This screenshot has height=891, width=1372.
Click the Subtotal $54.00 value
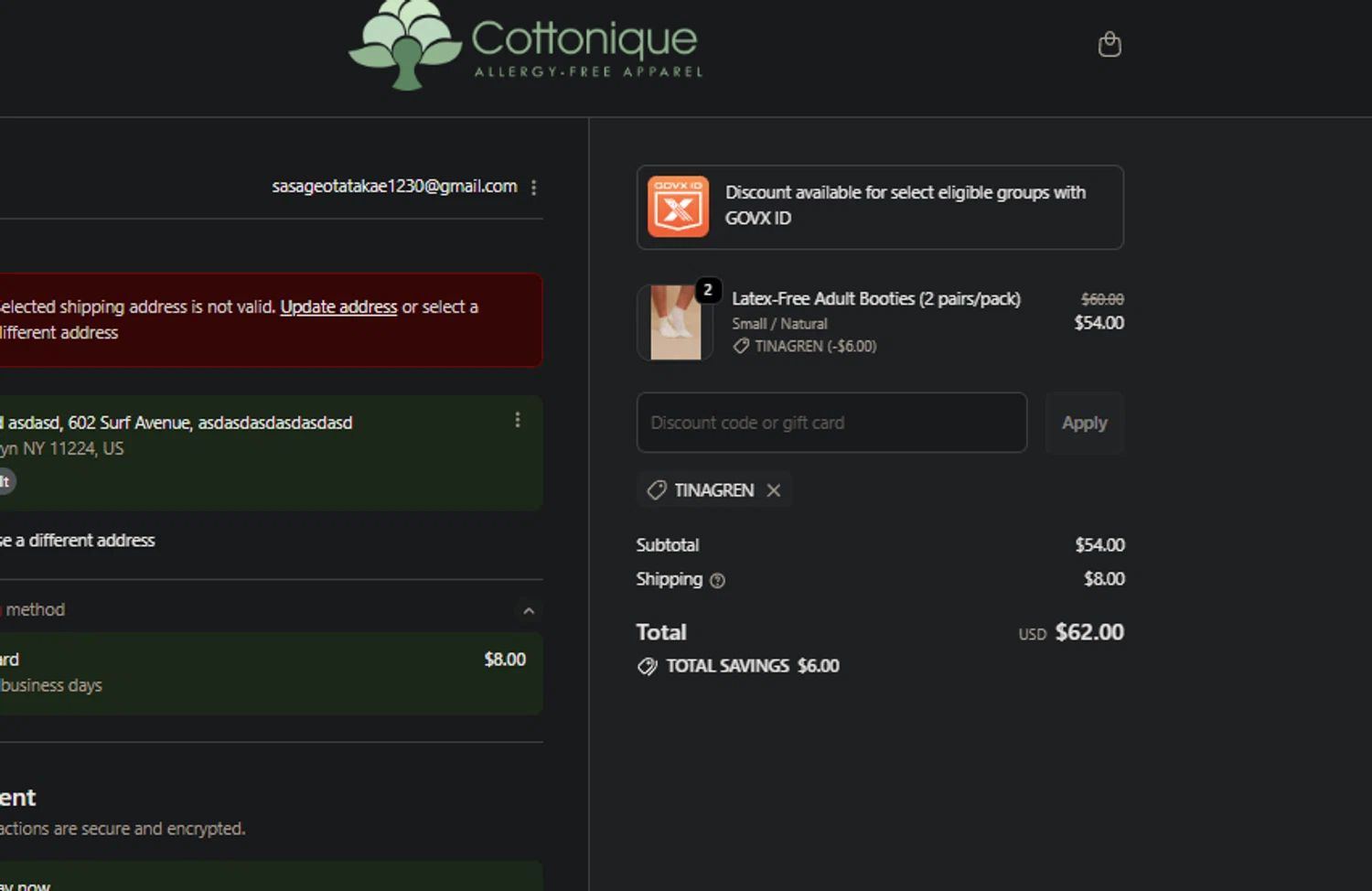coord(1099,545)
